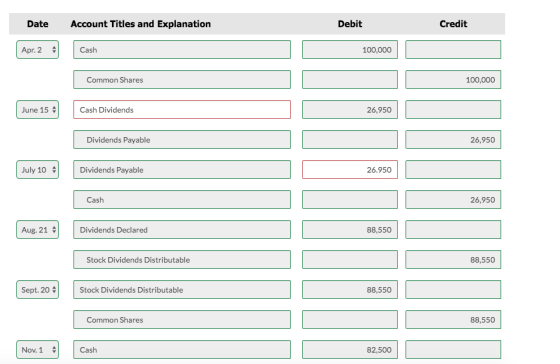Click Common Shares account field below Apr. 2 Cash

click(x=182, y=80)
